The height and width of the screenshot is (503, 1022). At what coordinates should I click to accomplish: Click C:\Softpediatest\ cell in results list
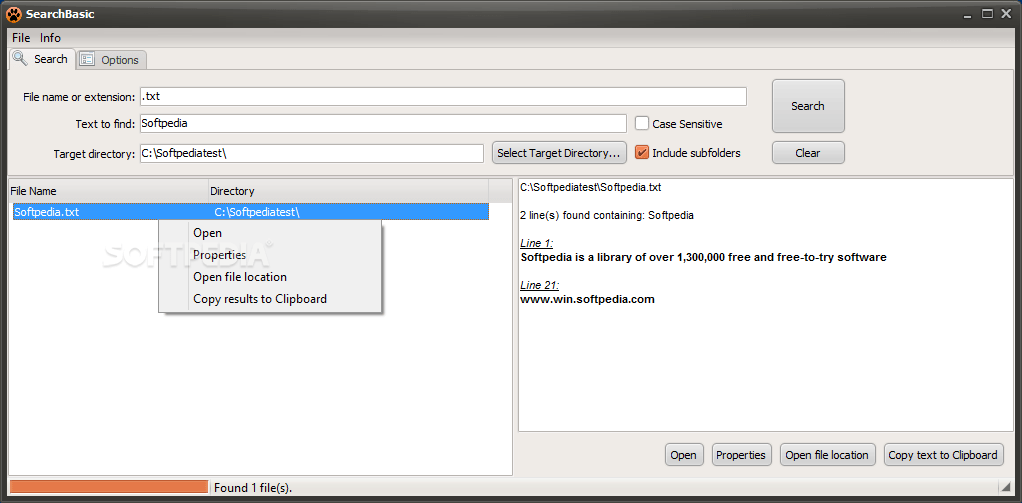pyautogui.click(x=257, y=212)
